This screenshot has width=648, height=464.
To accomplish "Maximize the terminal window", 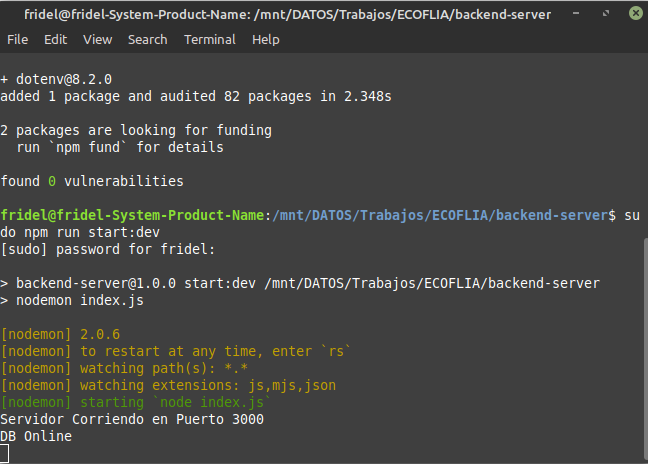I will tap(606, 14).
